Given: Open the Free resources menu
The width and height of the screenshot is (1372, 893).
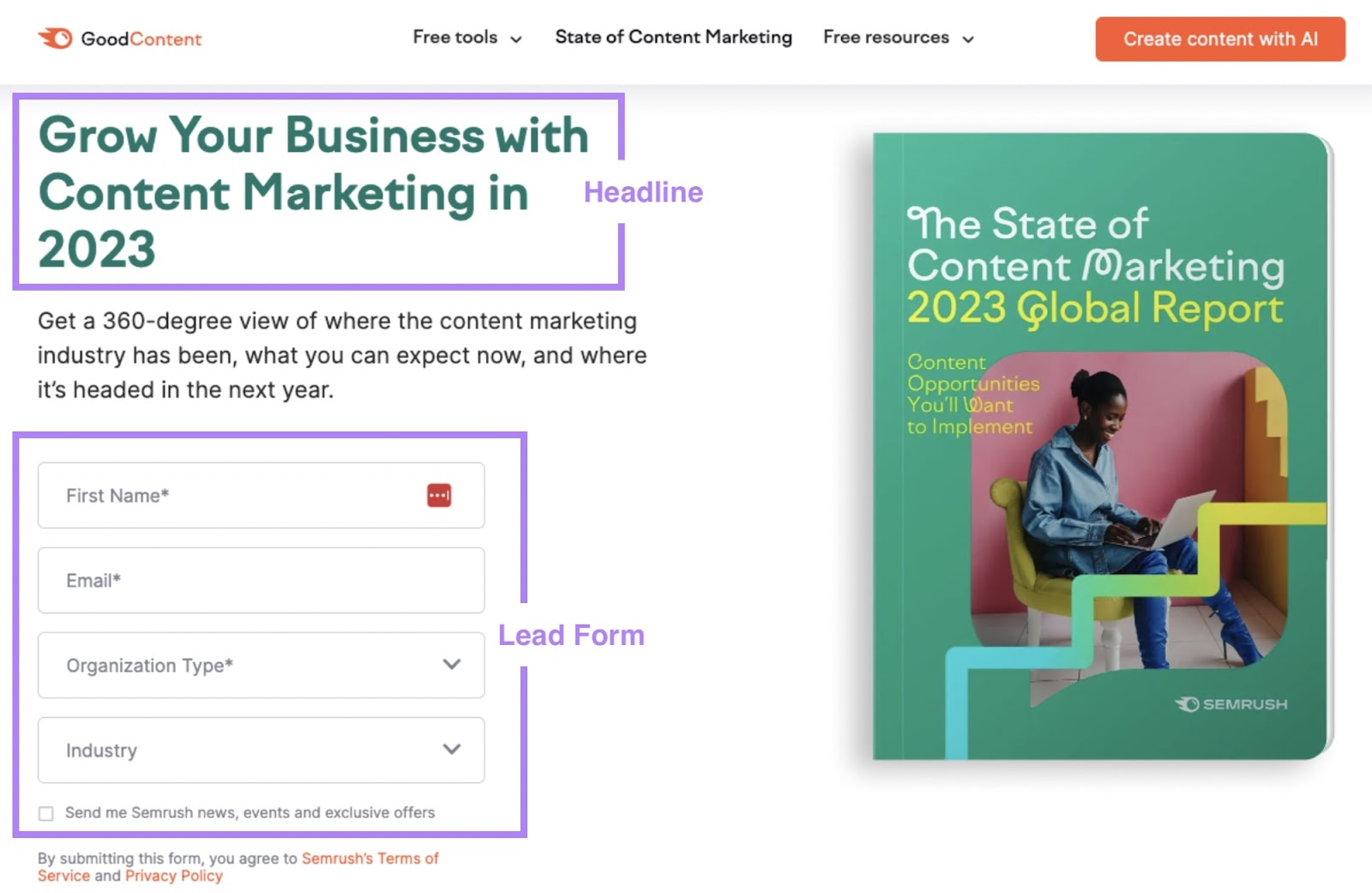Looking at the screenshot, I should pos(885,37).
